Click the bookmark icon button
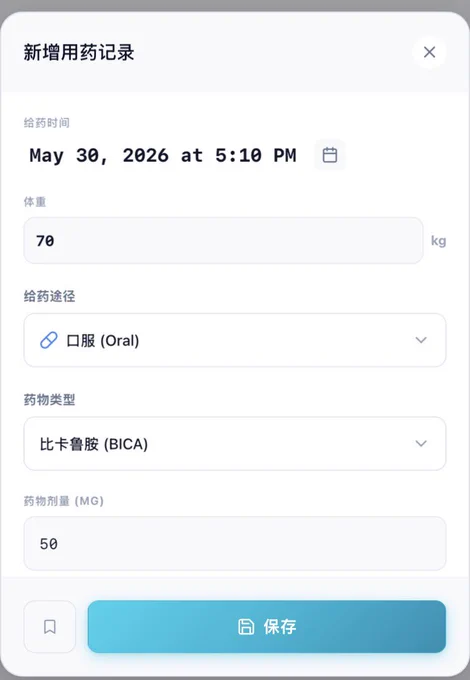 click(50, 626)
